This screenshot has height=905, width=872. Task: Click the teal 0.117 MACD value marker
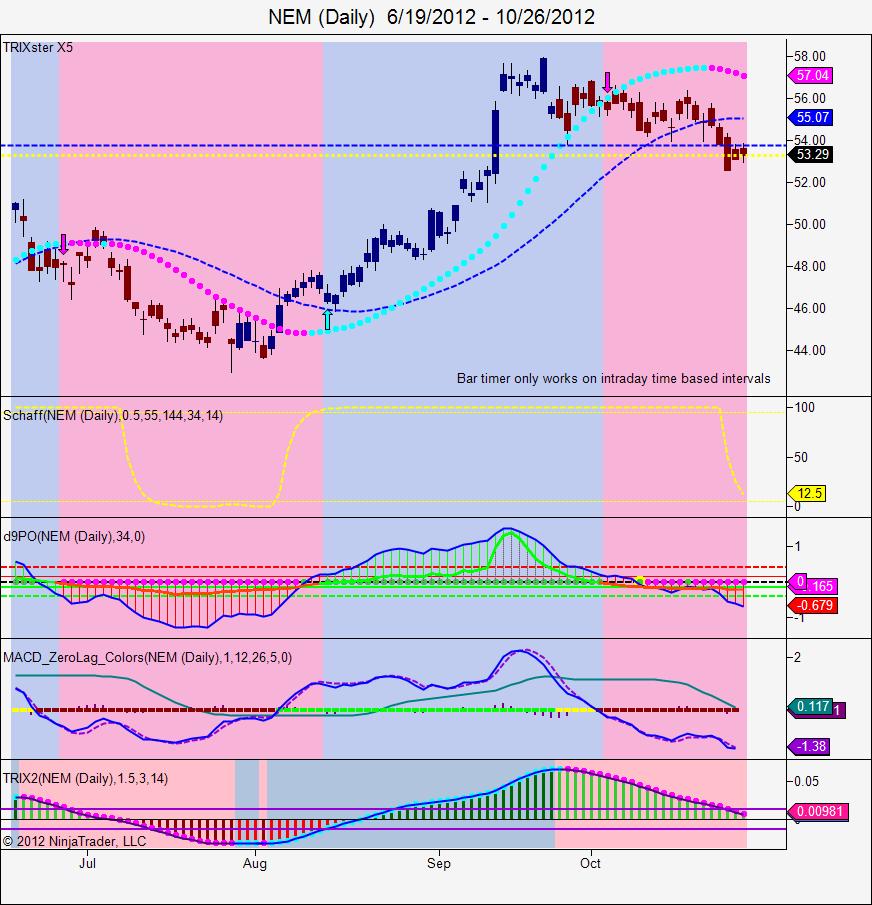[x=810, y=706]
